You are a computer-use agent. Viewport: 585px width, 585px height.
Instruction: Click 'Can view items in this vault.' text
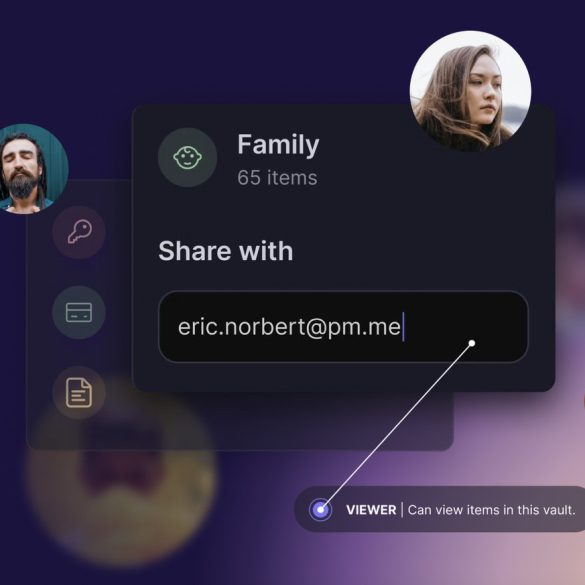coord(491,510)
